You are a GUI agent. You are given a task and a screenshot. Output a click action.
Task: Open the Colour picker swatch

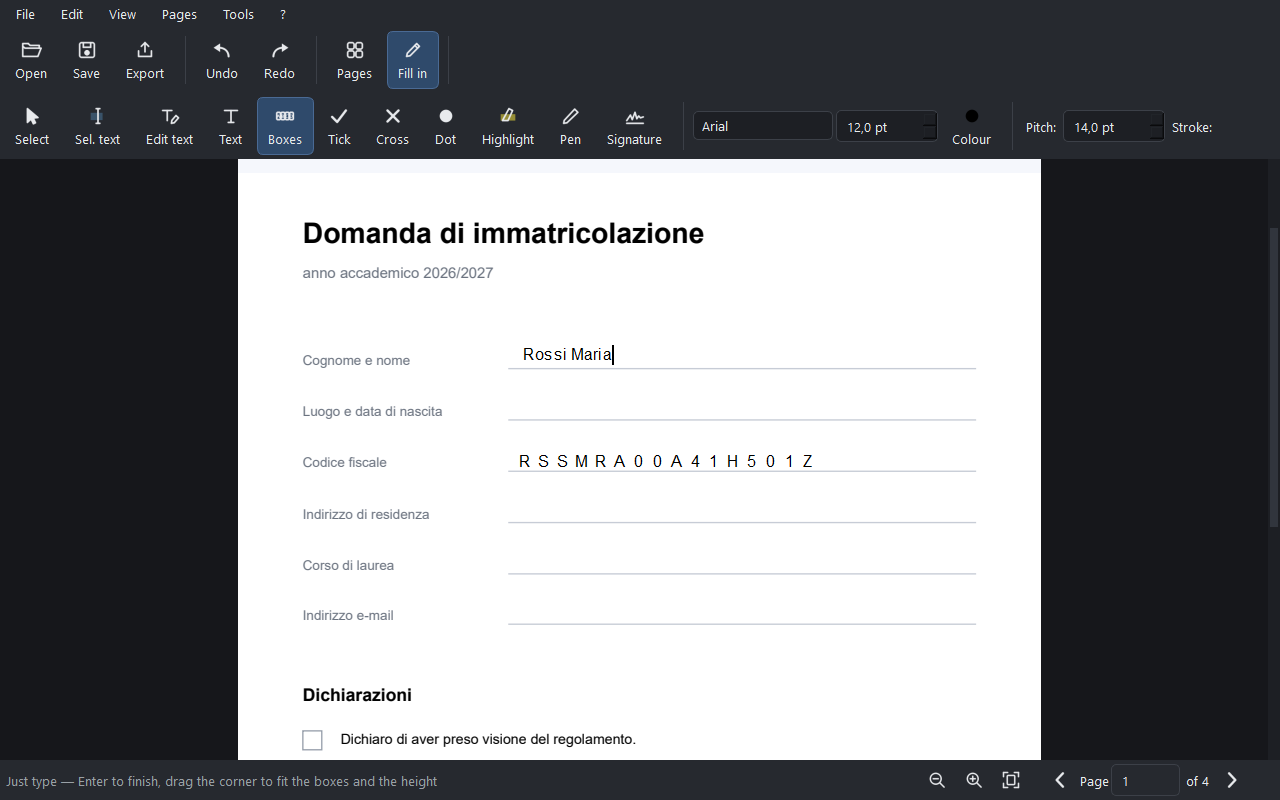point(971,126)
